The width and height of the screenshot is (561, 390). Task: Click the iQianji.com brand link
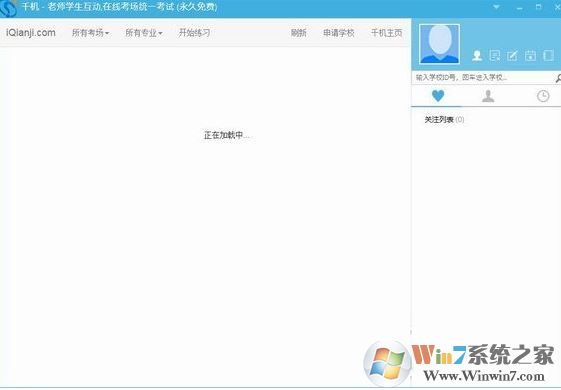tap(31, 33)
